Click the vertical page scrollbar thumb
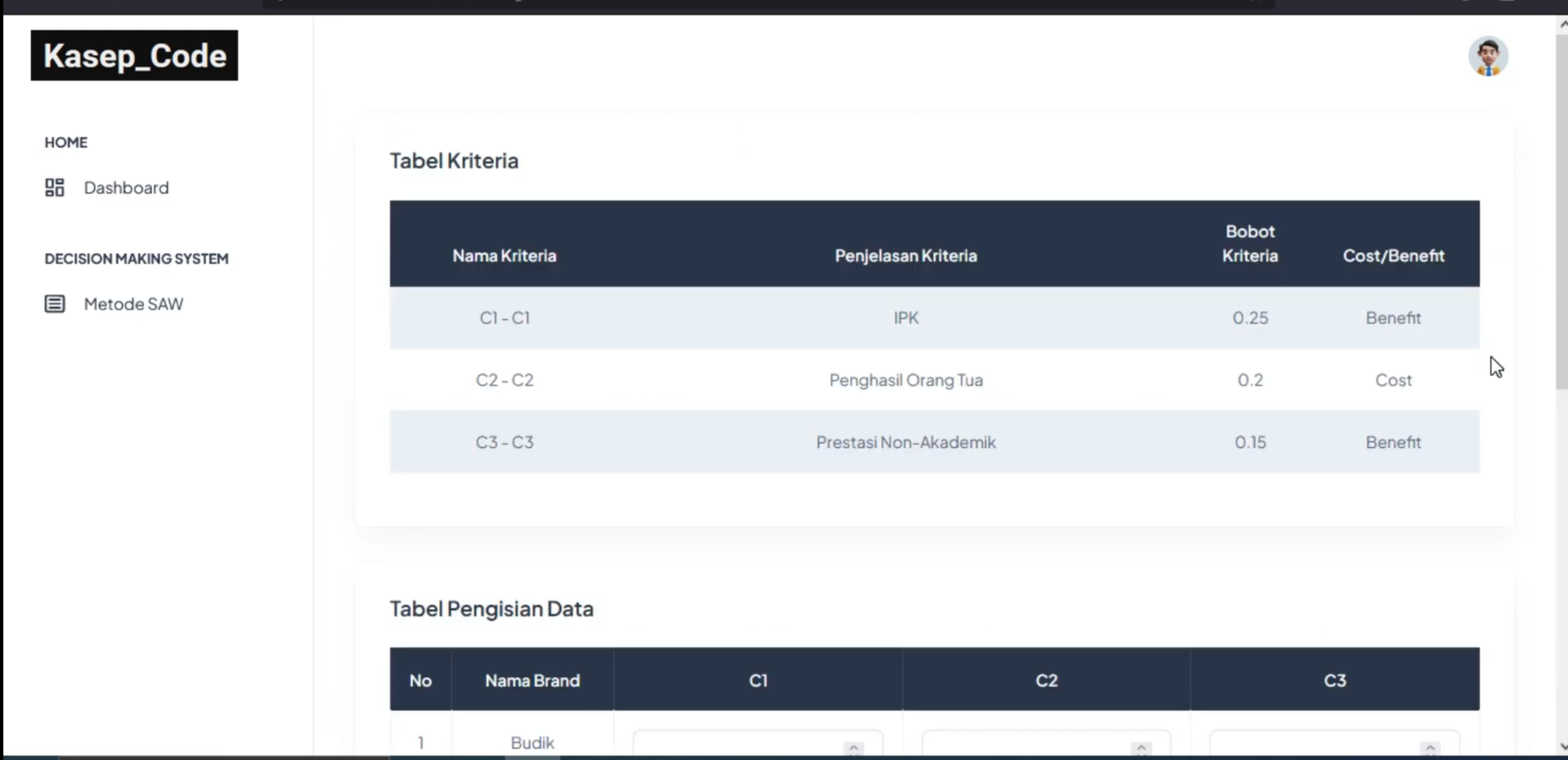 tap(1562, 212)
